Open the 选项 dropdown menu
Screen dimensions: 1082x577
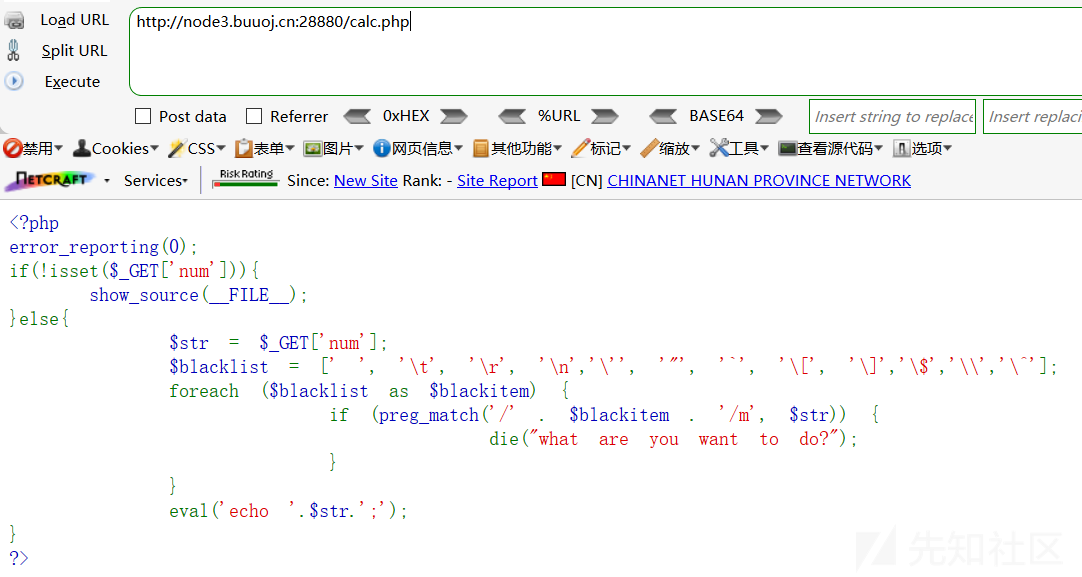tap(947, 148)
